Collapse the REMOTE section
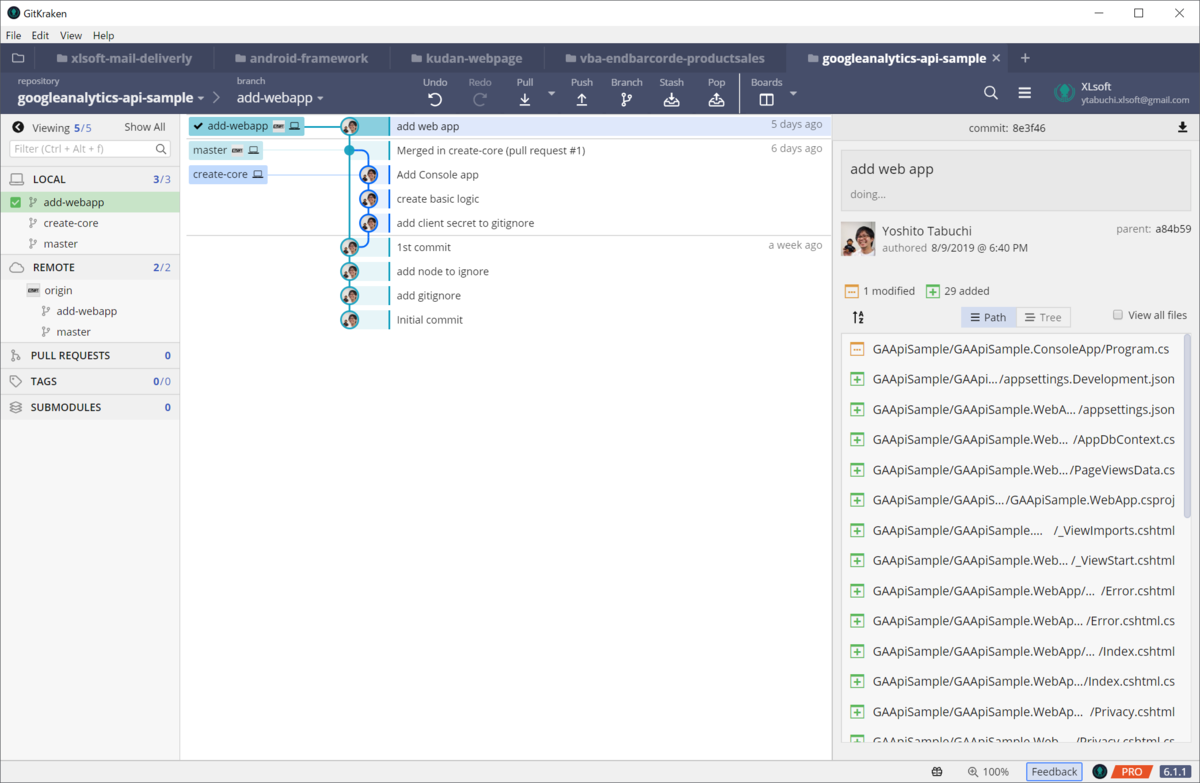 click(90, 267)
